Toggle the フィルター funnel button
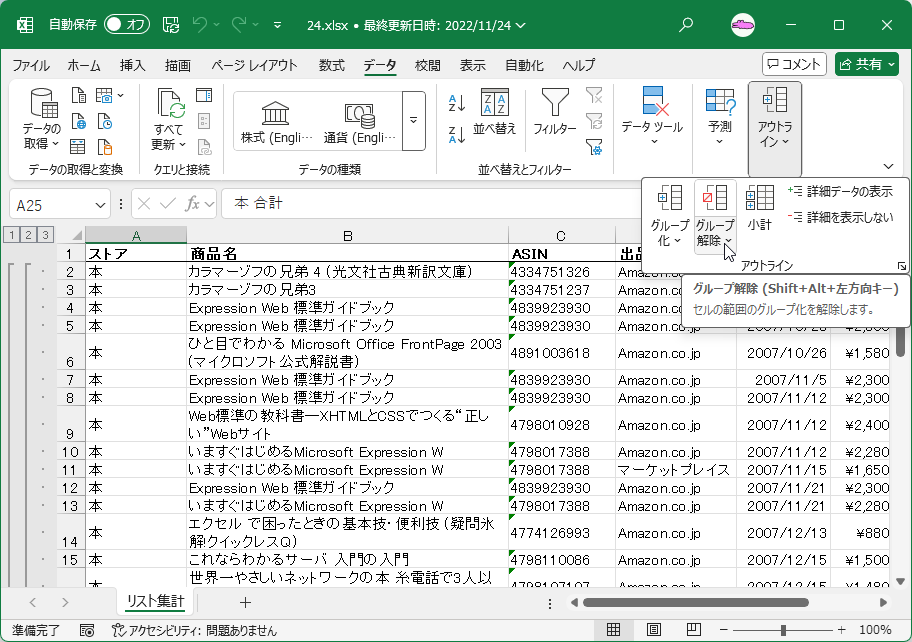The image size is (912, 642). 555,112
